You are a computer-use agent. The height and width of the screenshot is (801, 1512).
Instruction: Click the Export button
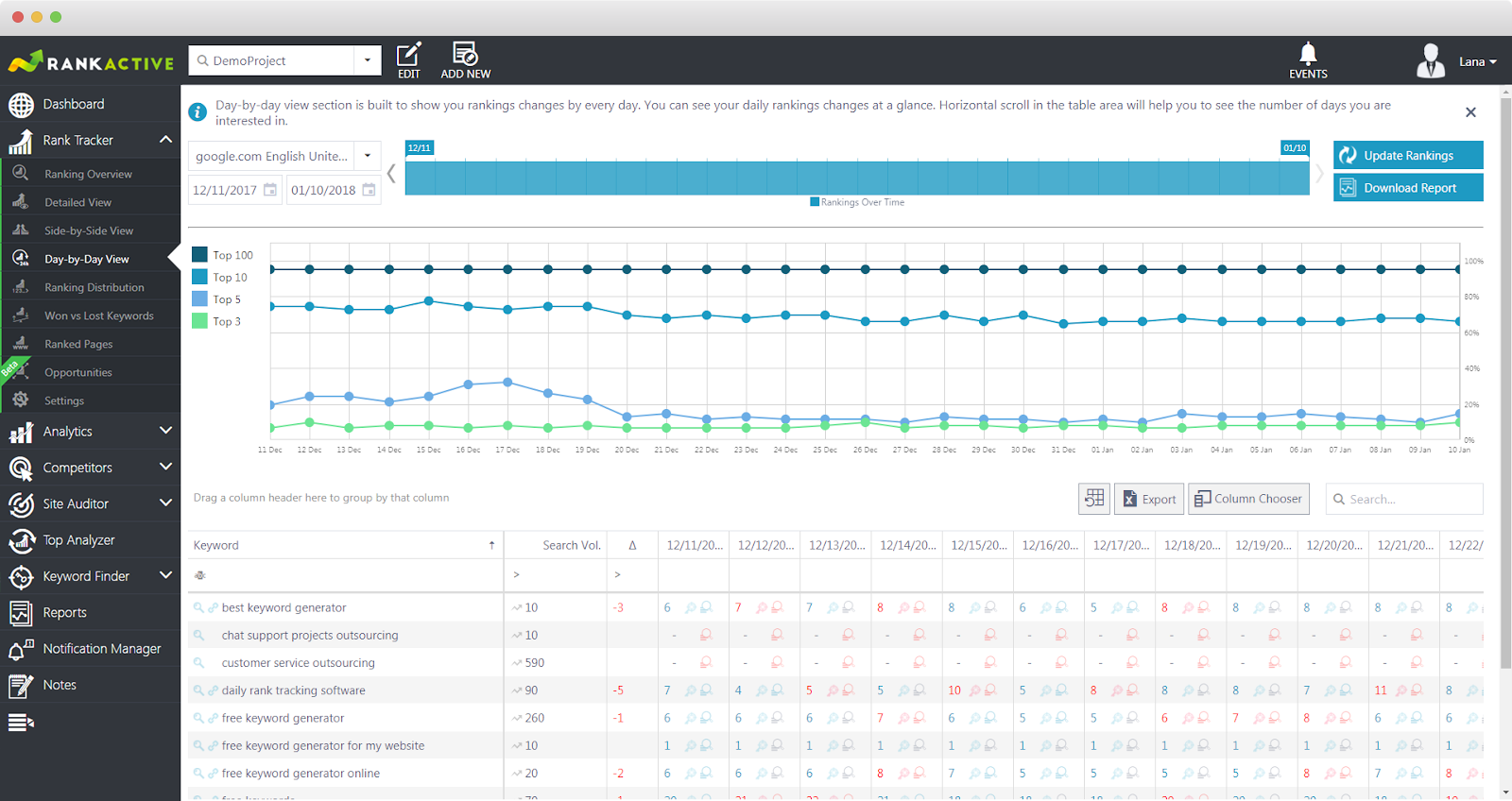1149,499
